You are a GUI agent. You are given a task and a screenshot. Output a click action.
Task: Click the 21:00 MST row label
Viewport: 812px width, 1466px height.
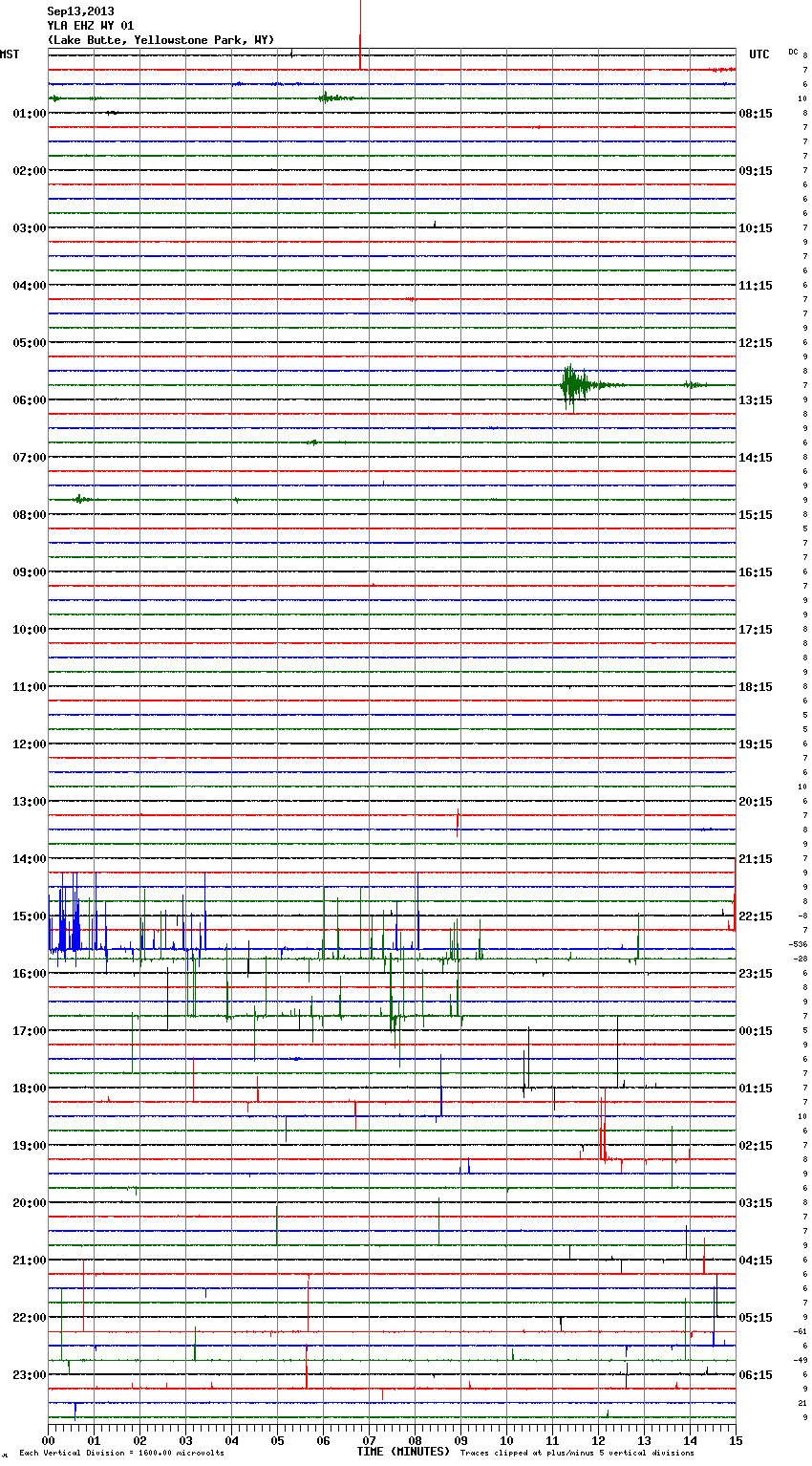(30, 1261)
